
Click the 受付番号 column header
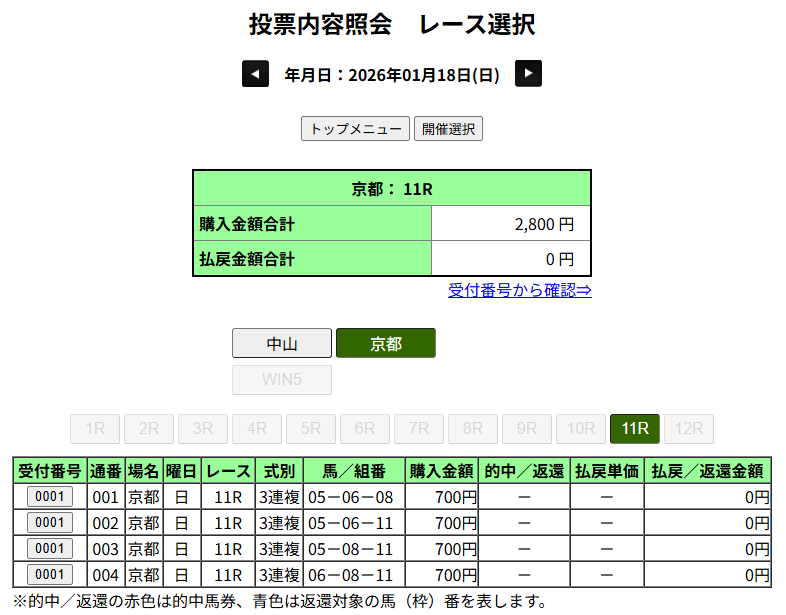coord(50,471)
